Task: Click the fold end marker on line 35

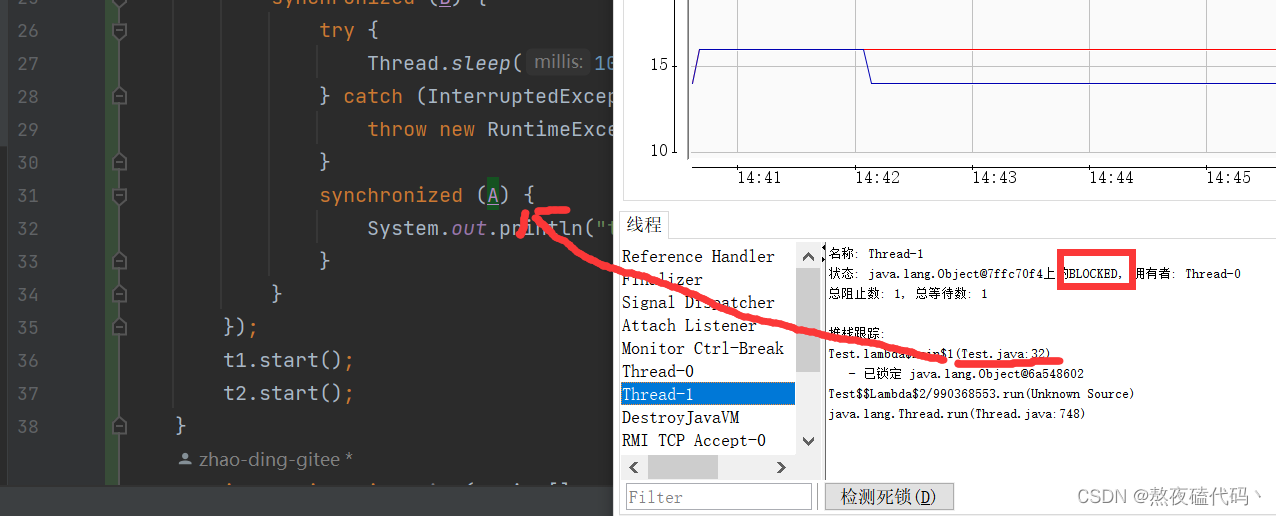Action: click(120, 328)
